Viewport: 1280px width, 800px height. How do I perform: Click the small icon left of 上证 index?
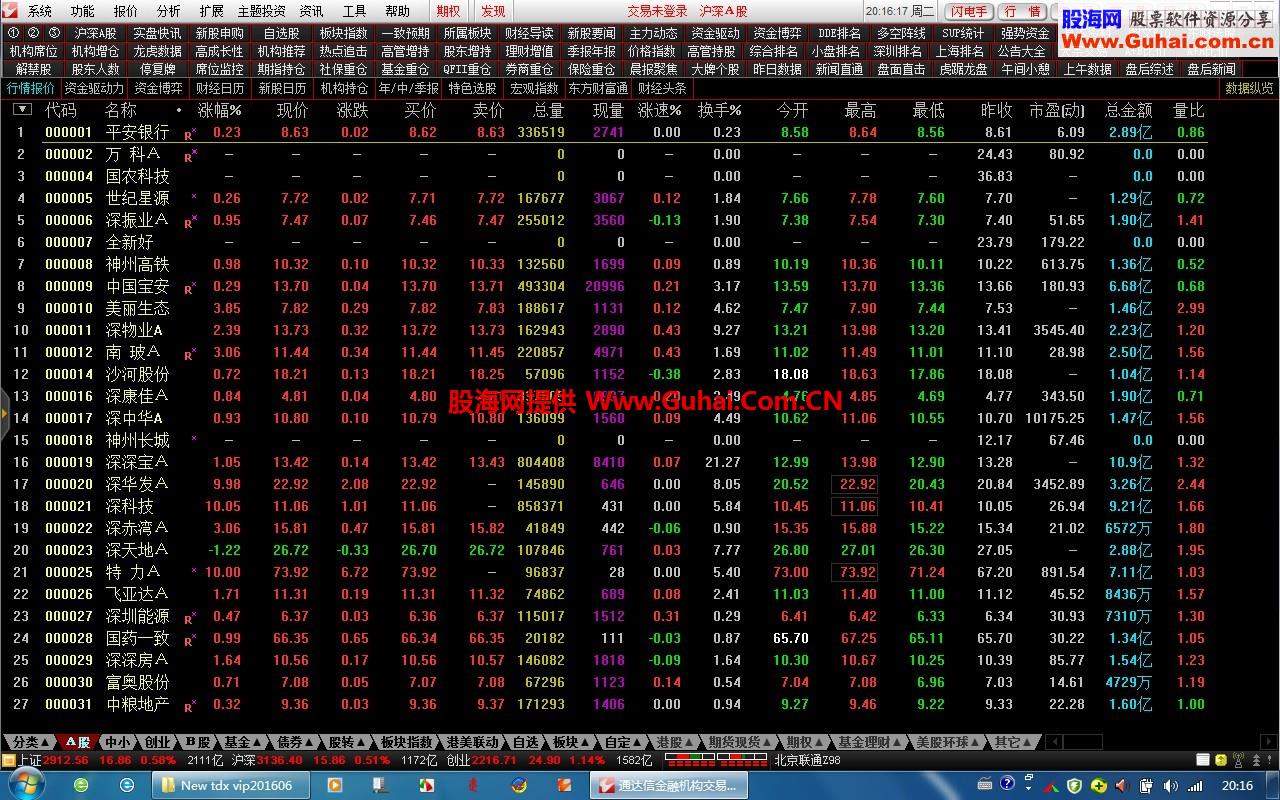pos(8,759)
